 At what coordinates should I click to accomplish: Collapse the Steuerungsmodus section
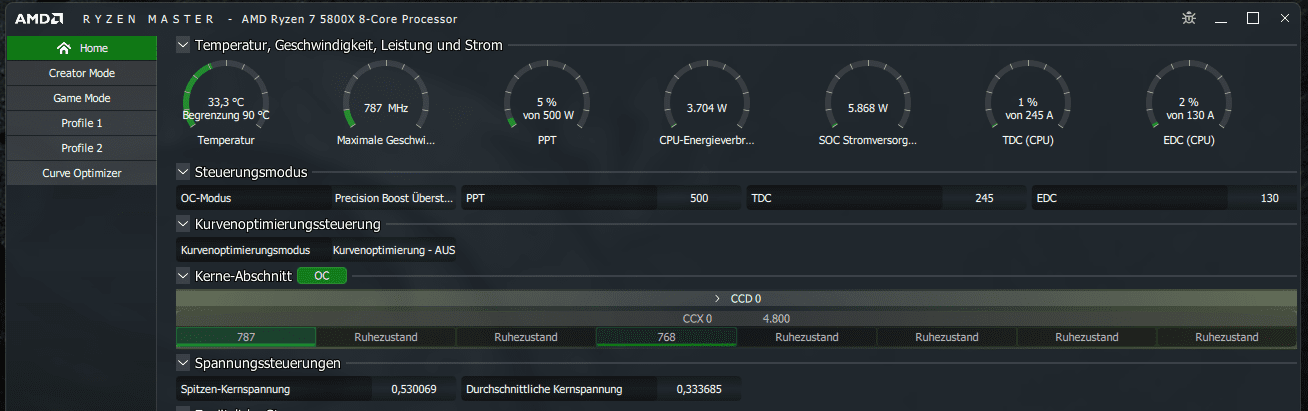(x=183, y=172)
